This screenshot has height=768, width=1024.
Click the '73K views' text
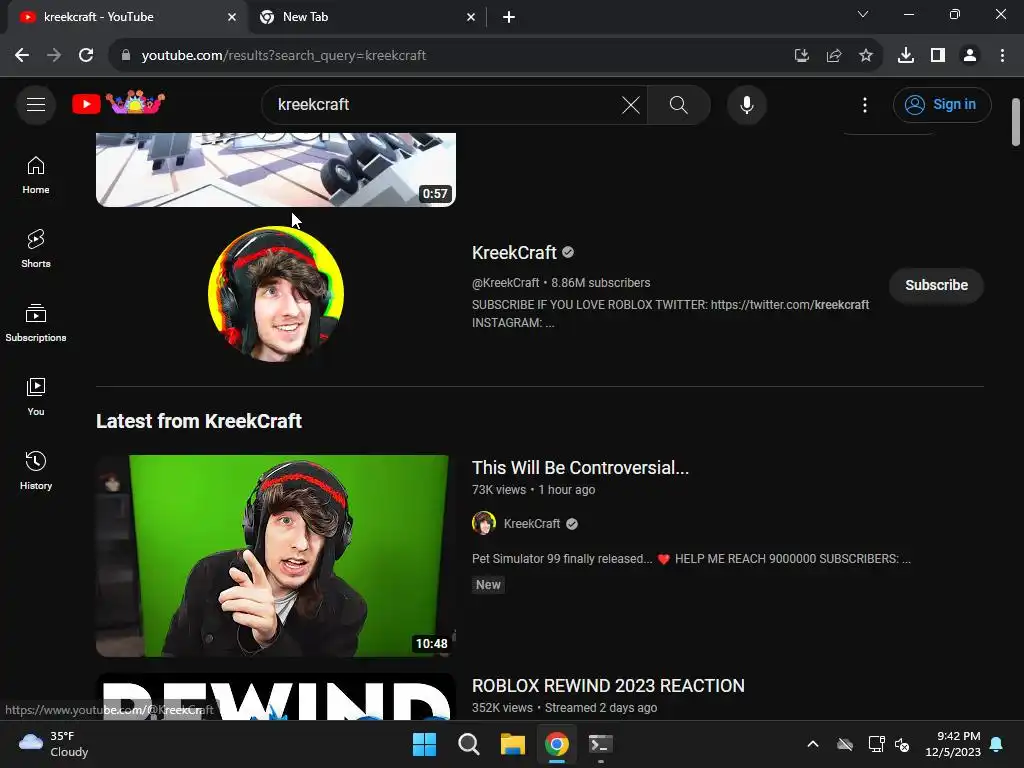pyautogui.click(x=499, y=490)
